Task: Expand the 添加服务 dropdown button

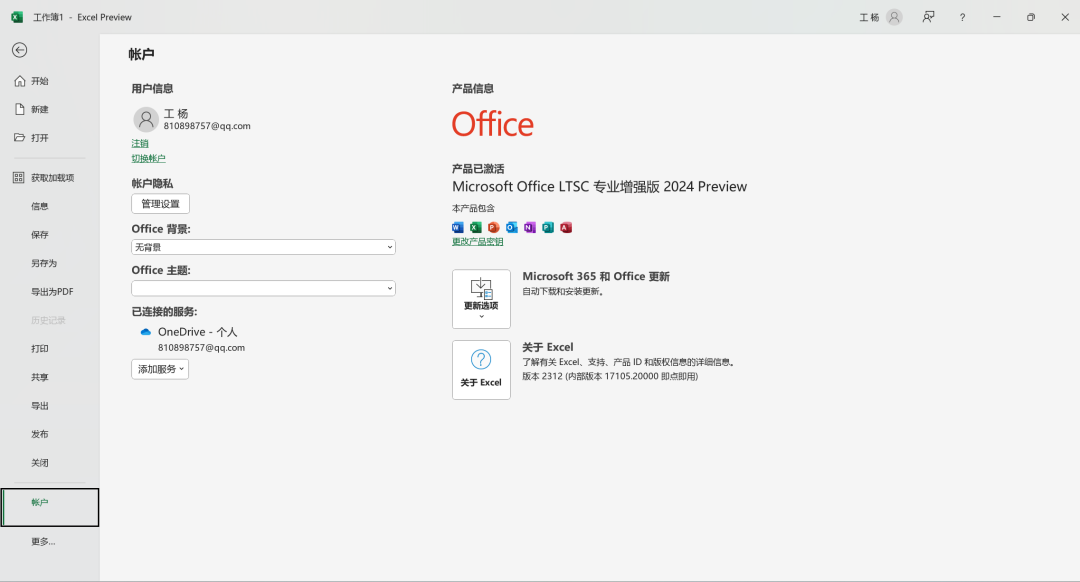Action: [x=160, y=369]
